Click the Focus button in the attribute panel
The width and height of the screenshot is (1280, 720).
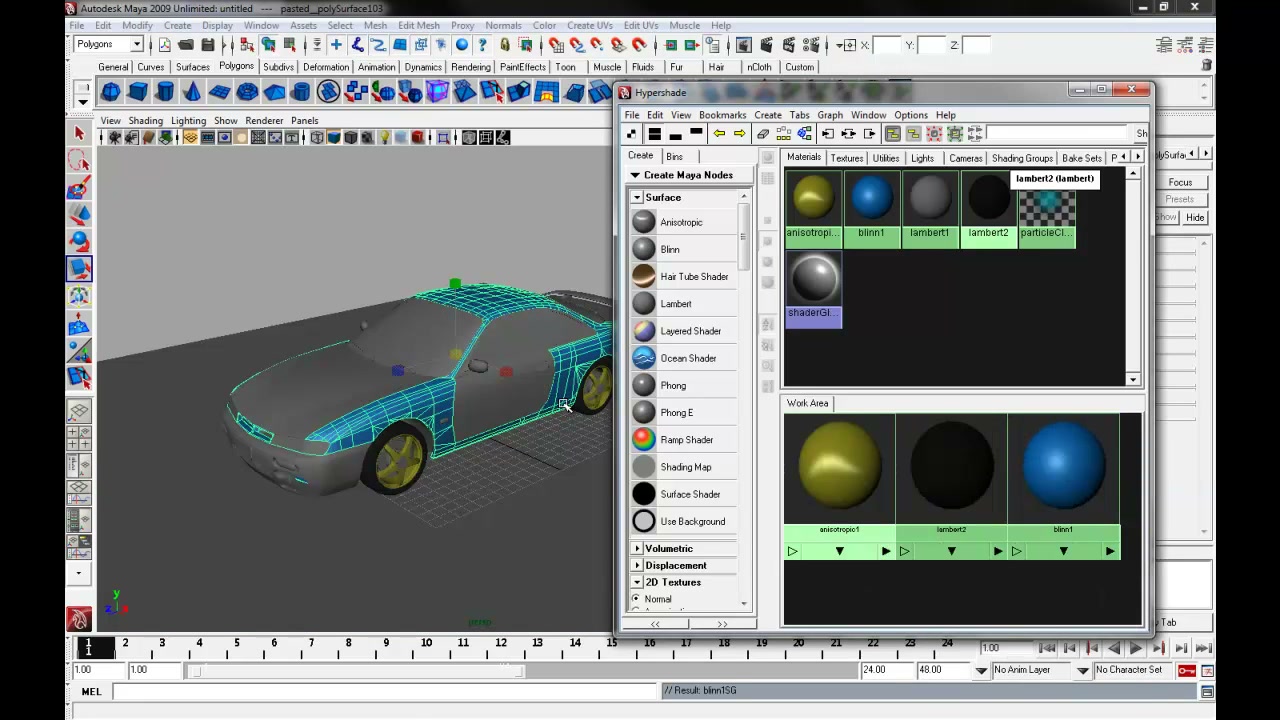tap(1180, 182)
